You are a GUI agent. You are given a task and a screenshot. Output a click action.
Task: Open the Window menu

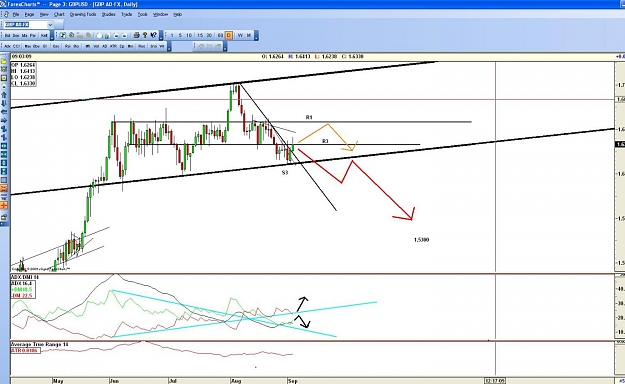[x=160, y=14]
